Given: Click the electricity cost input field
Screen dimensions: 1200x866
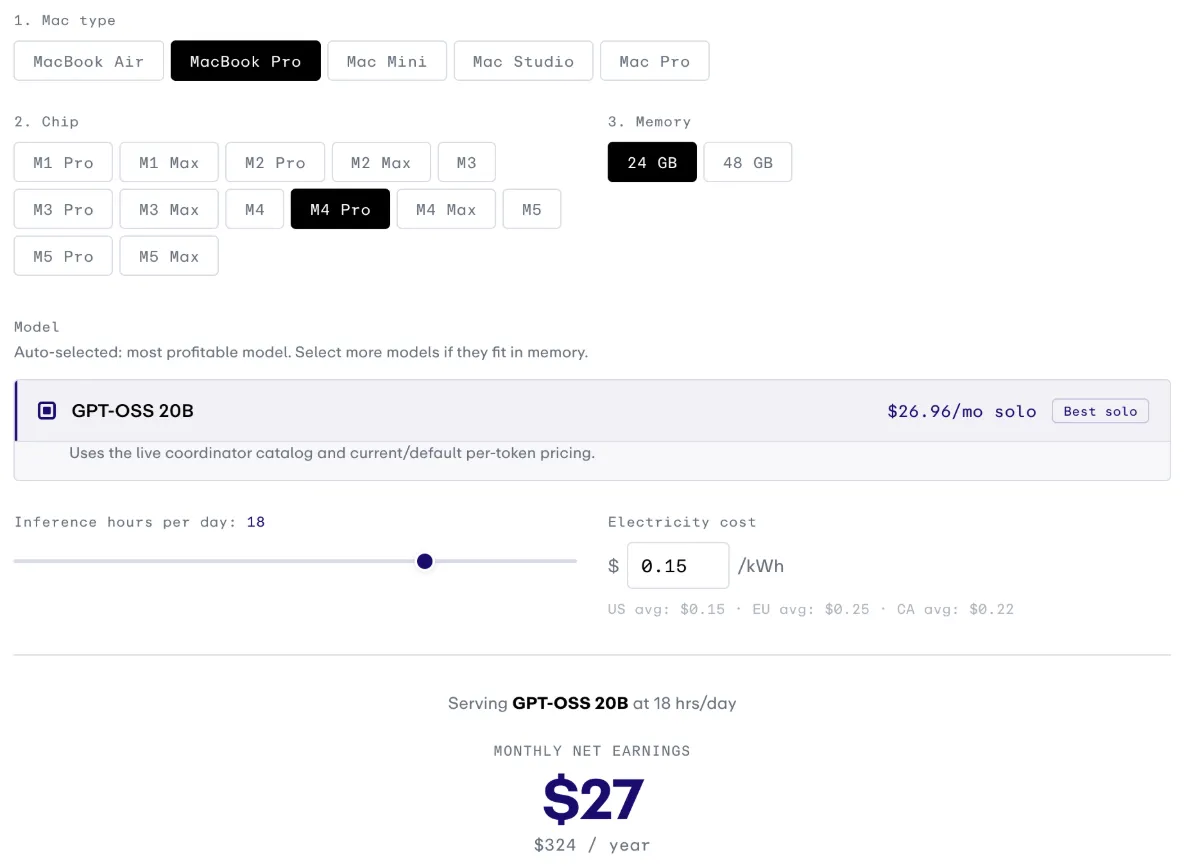Looking at the screenshot, I should (x=678, y=566).
